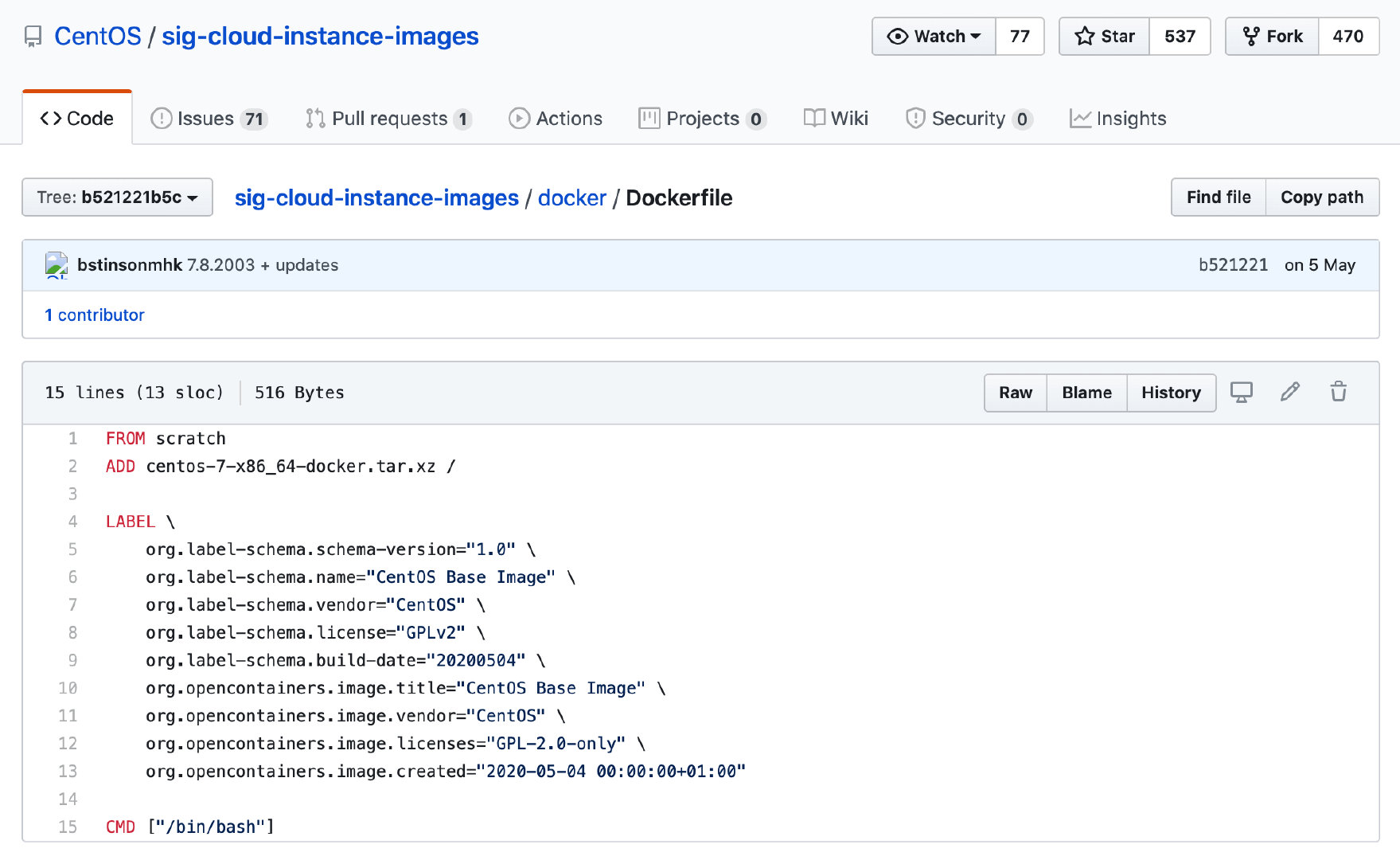Click the Issues counter badge 71
The height and width of the screenshot is (860, 1400).
pyautogui.click(x=254, y=119)
